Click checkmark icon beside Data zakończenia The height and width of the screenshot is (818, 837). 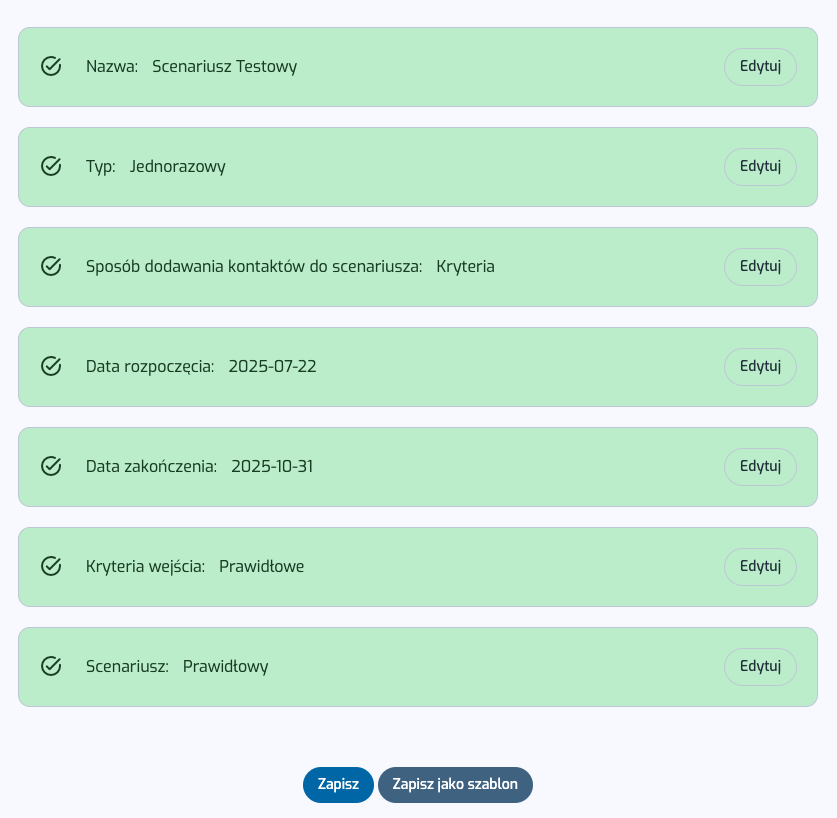pyautogui.click(x=51, y=466)
